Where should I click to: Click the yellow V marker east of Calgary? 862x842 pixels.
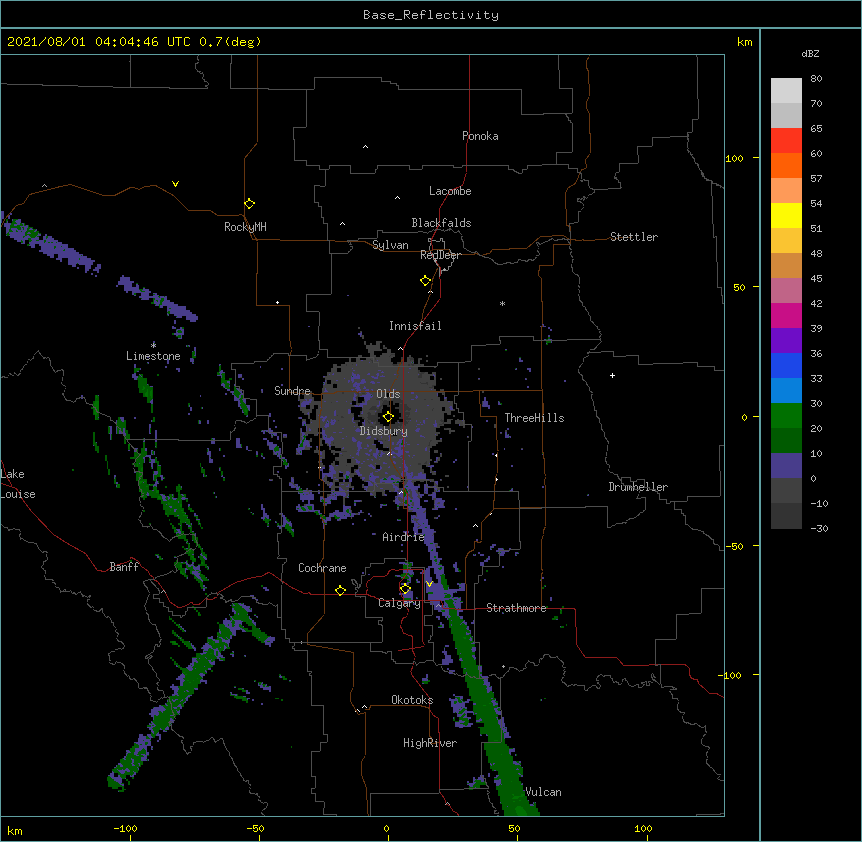429,584
